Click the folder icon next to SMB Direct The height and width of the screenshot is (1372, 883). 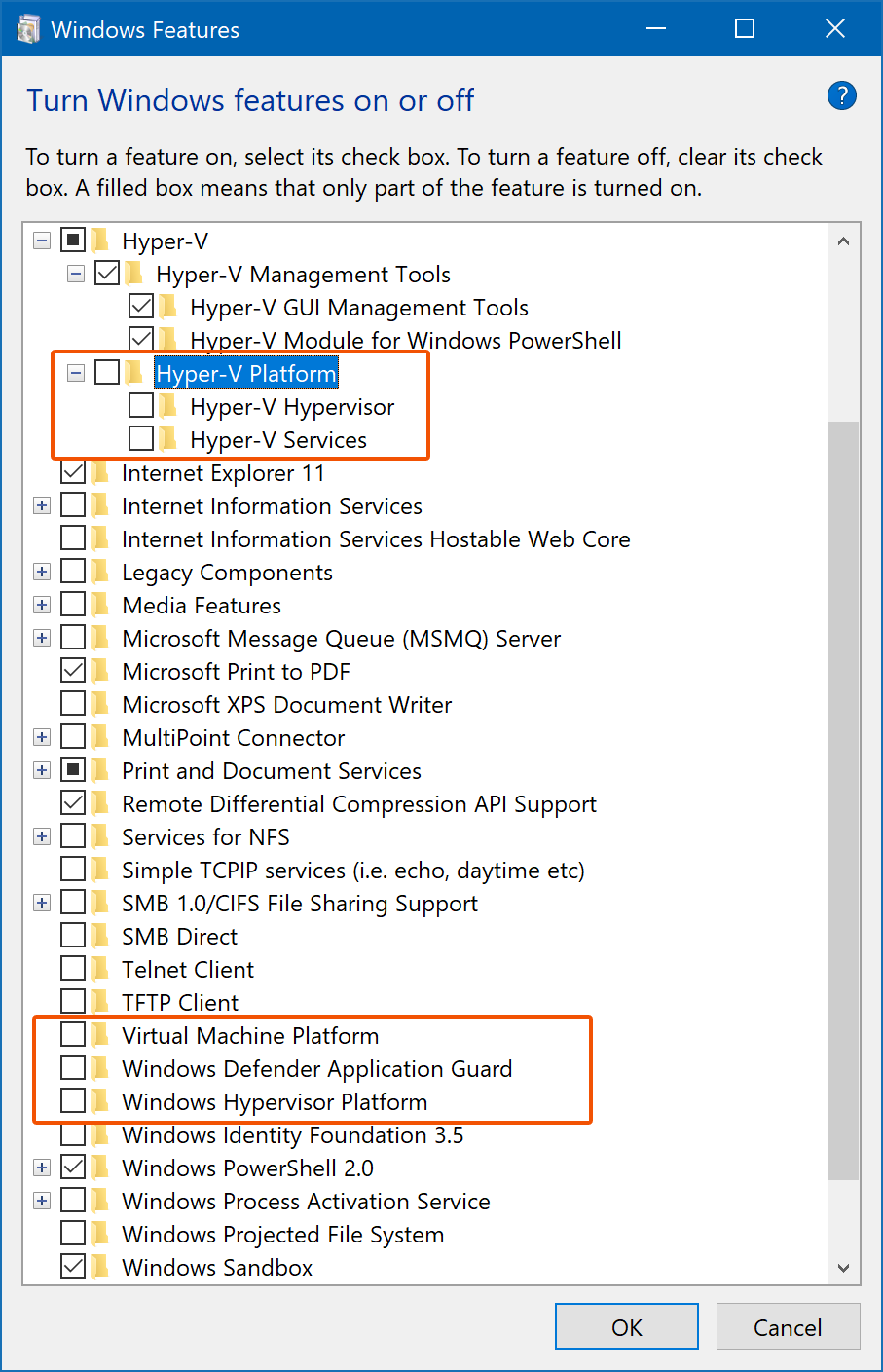[x=100, y=936]
